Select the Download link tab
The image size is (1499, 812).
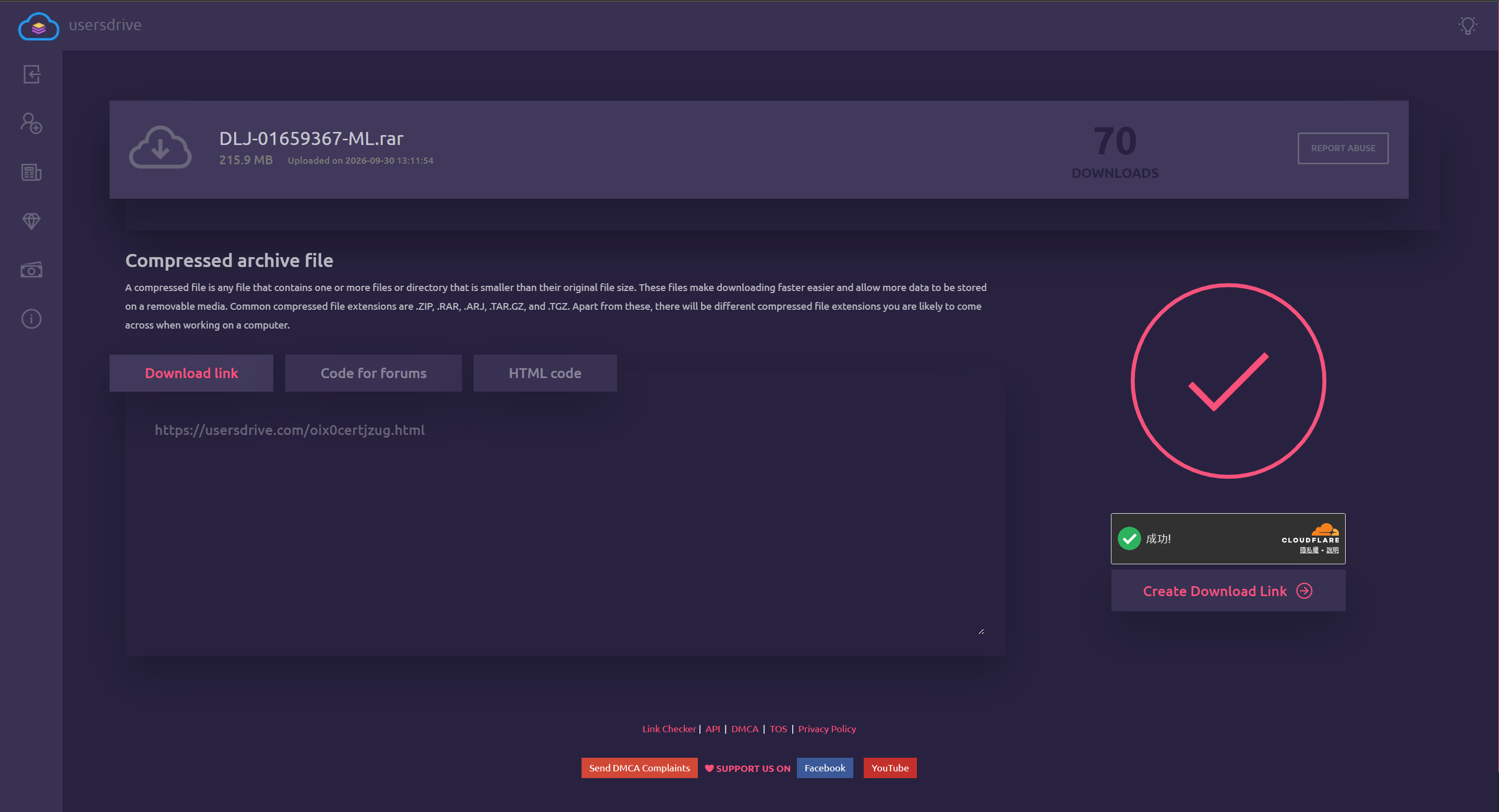[x=191, y=373]
